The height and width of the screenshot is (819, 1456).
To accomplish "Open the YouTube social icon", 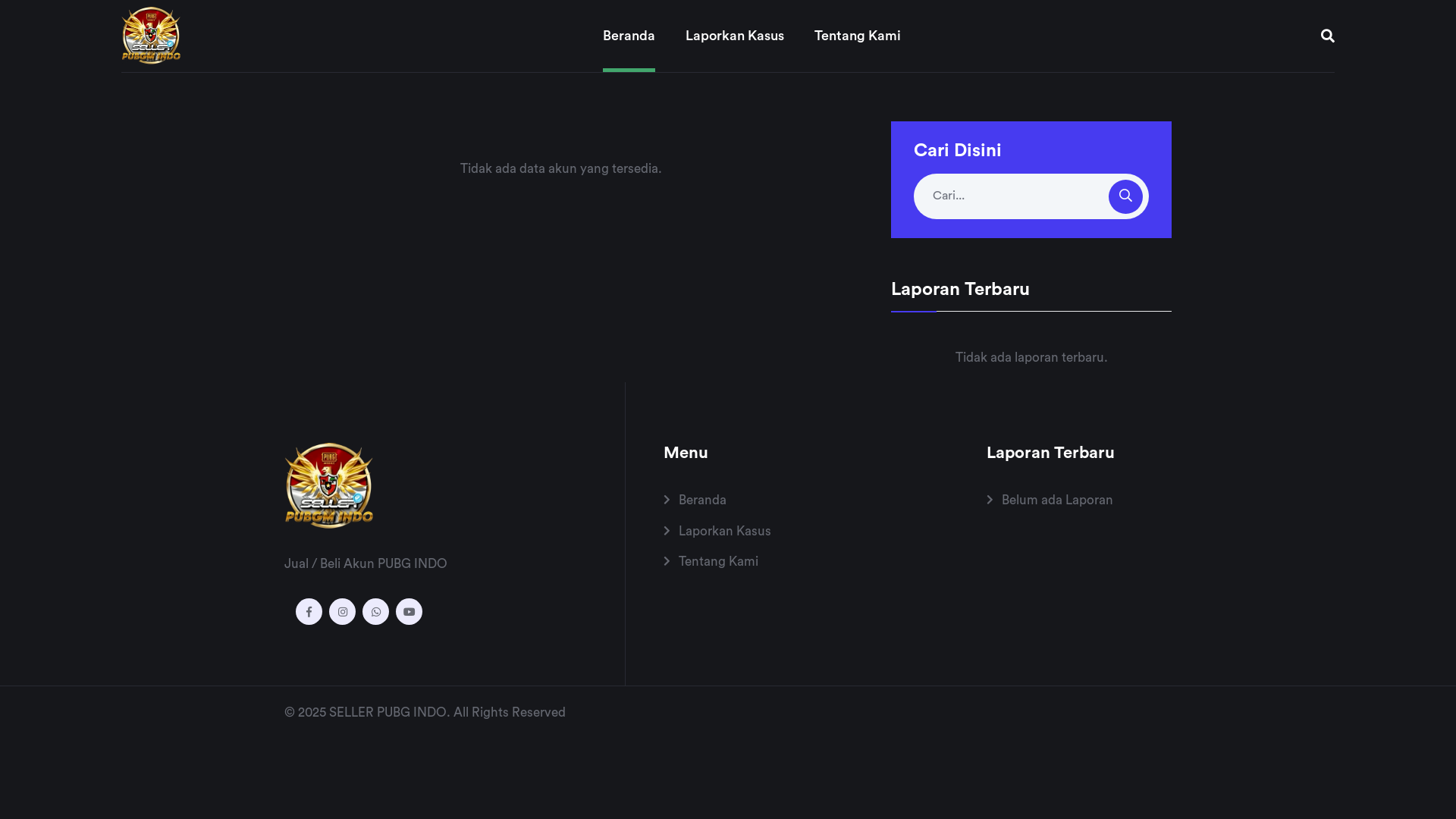I will pyautogui.click(x=409, y=611).
